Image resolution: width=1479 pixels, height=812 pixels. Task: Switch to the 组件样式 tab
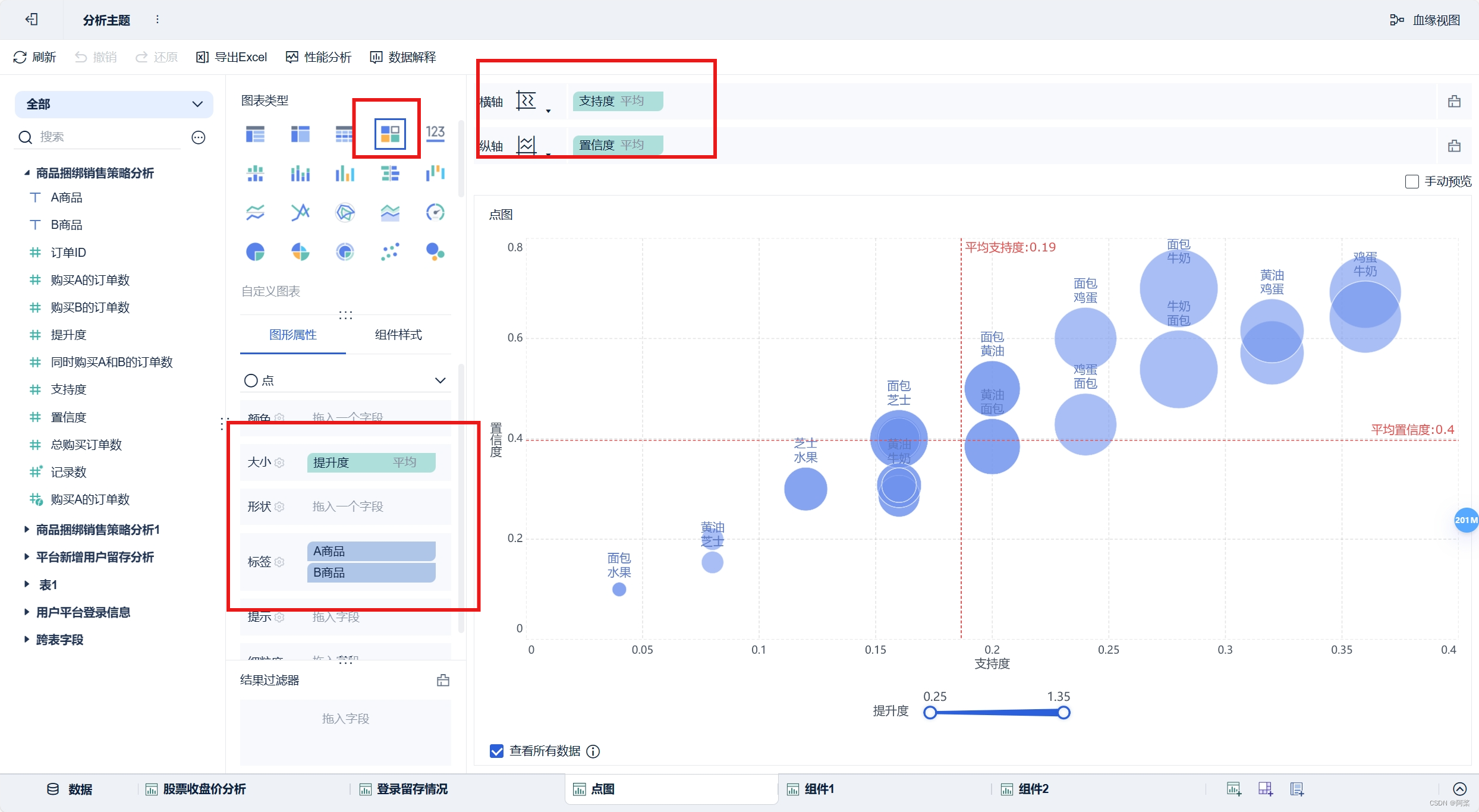pos(398,335)
